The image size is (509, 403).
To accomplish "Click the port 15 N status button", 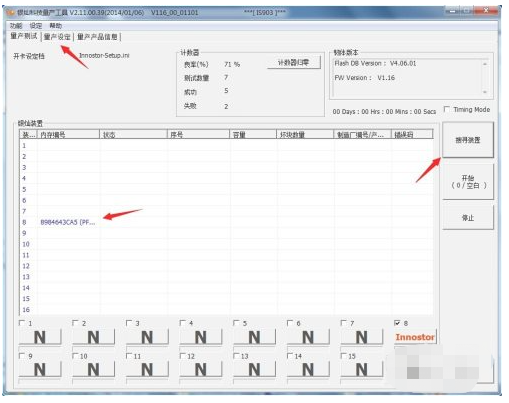I will click(x=362, y=370).
